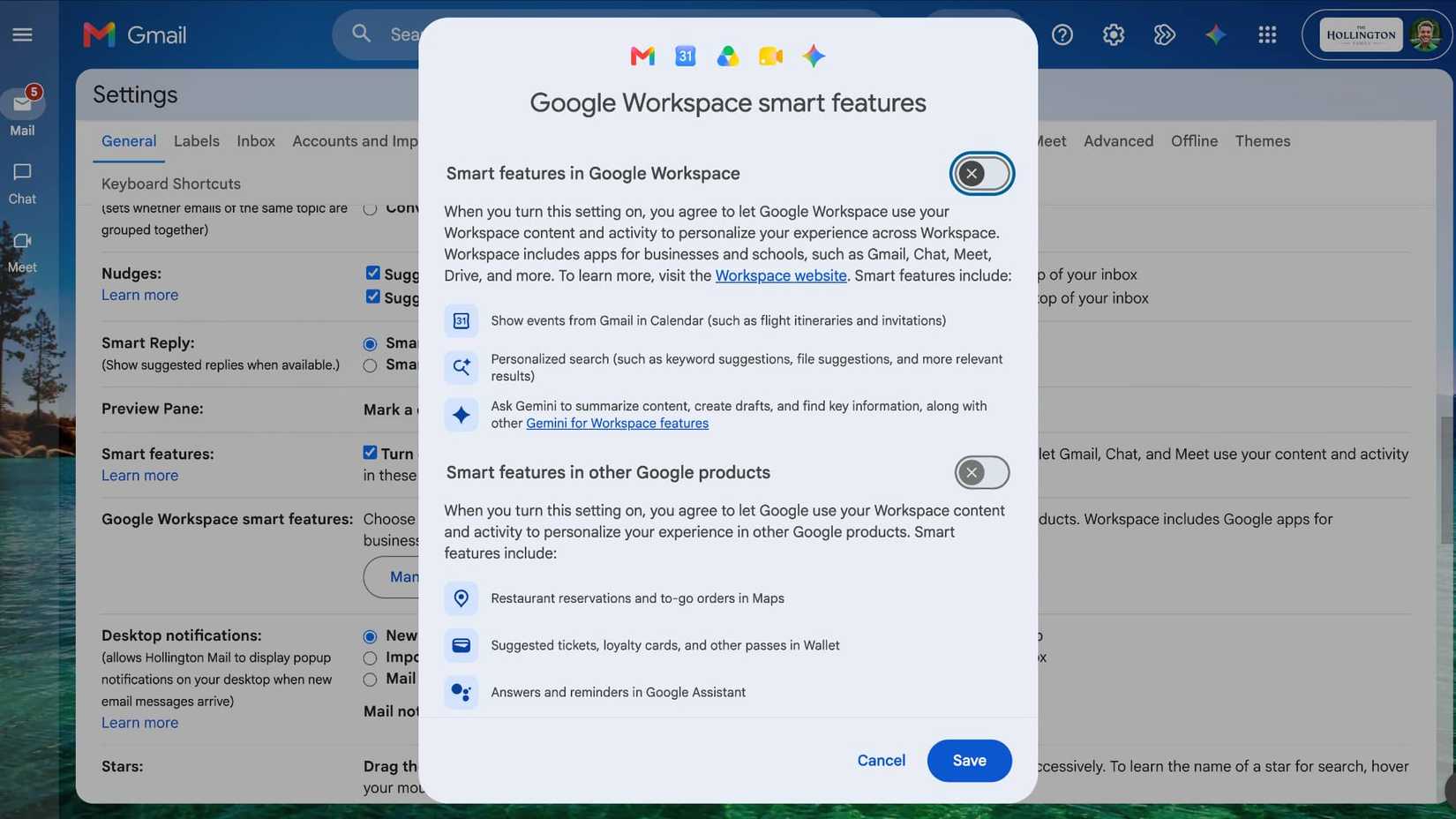Switch to the General settings tab

(129, 141)
